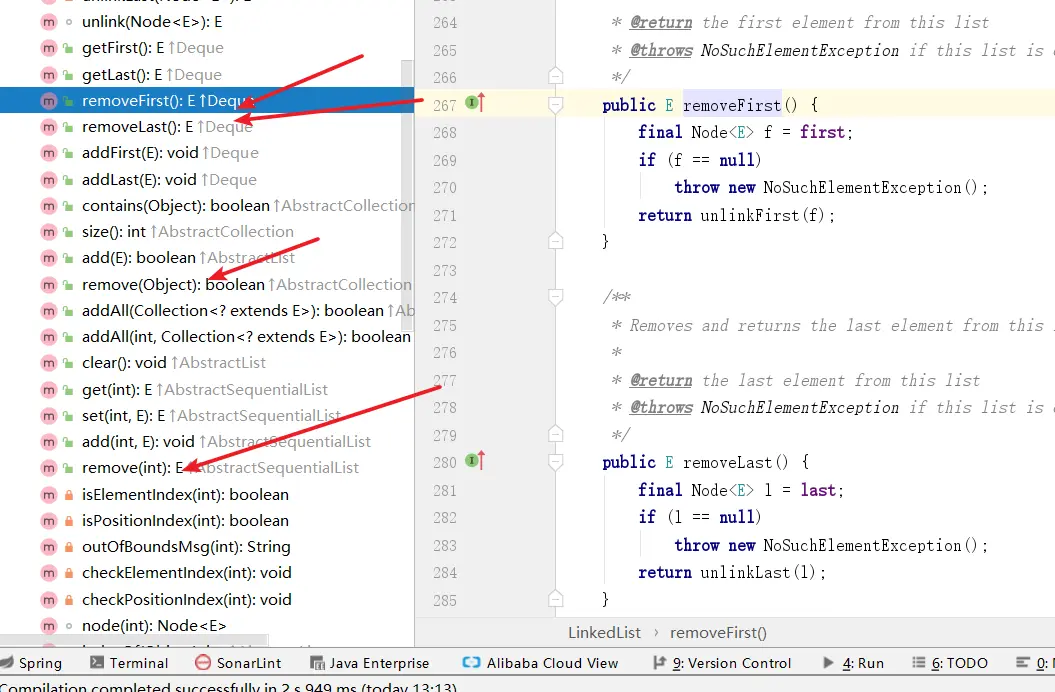Click fold end marker on line 272
Screen dimensions: 1055x692
click(x=556, y=240)
